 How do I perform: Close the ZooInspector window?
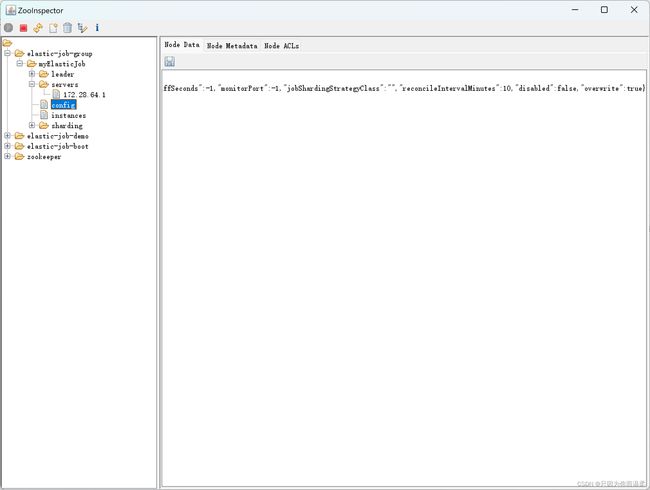click(634, 10)
